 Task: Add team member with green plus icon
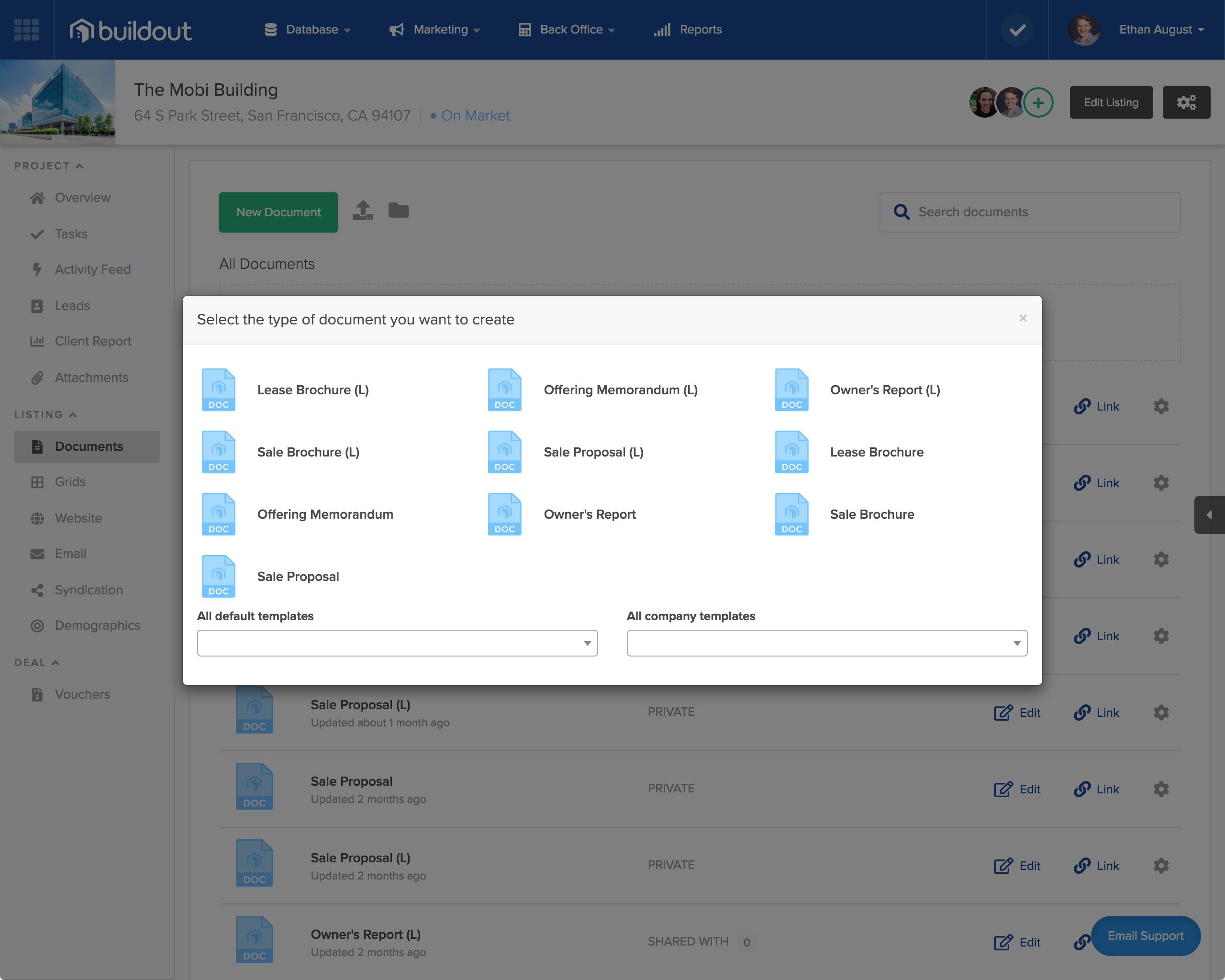pyautogui.click(x=1037, y=103)
